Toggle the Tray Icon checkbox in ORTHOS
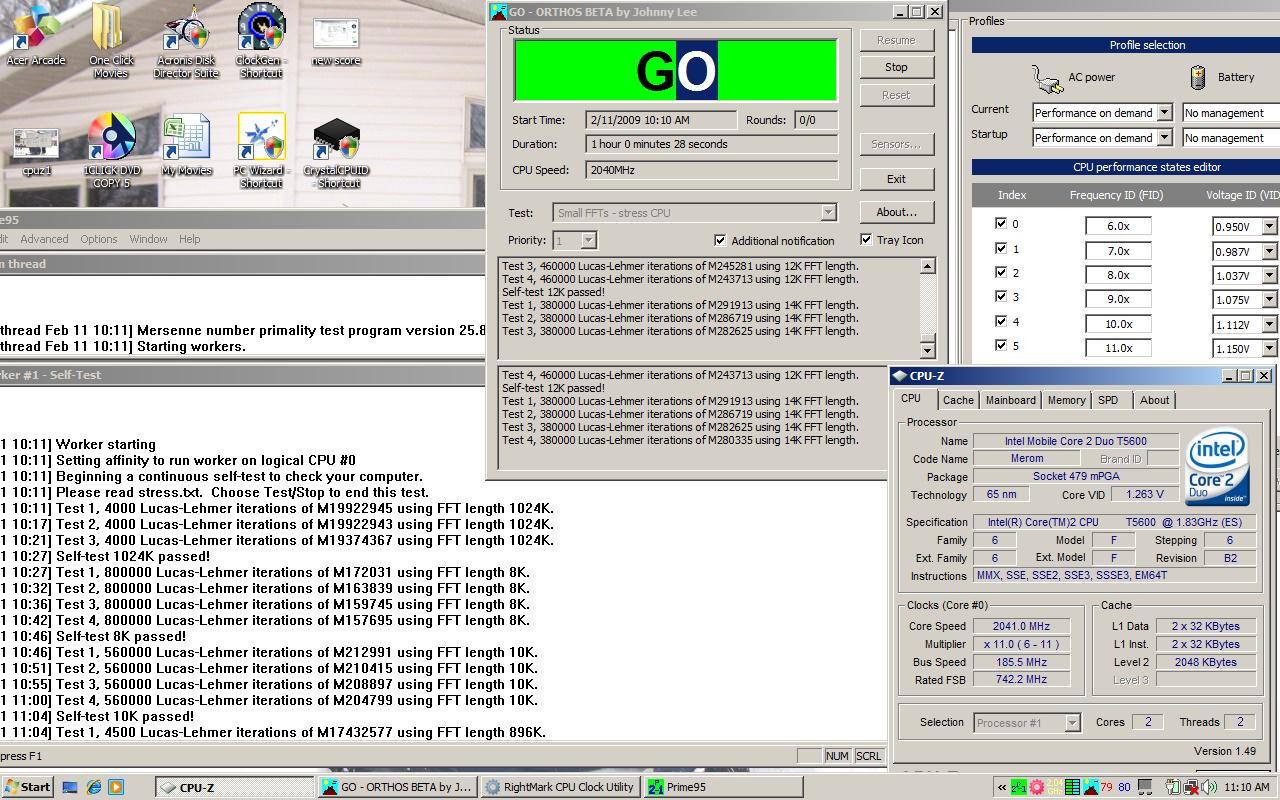 pyautogui.click(x=866, y=240)
